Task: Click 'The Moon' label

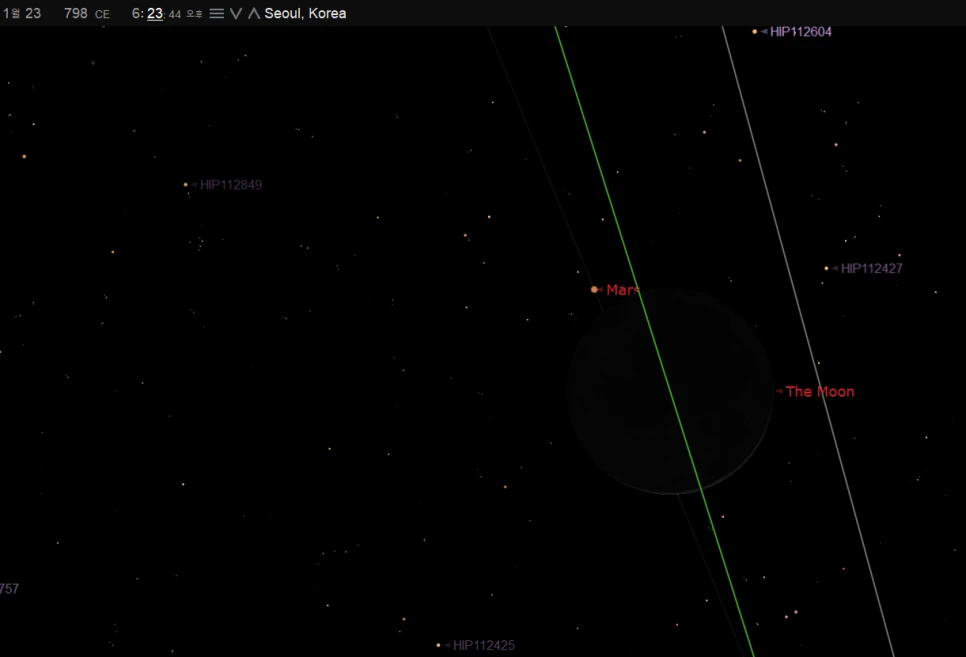Action: [820, 391]
